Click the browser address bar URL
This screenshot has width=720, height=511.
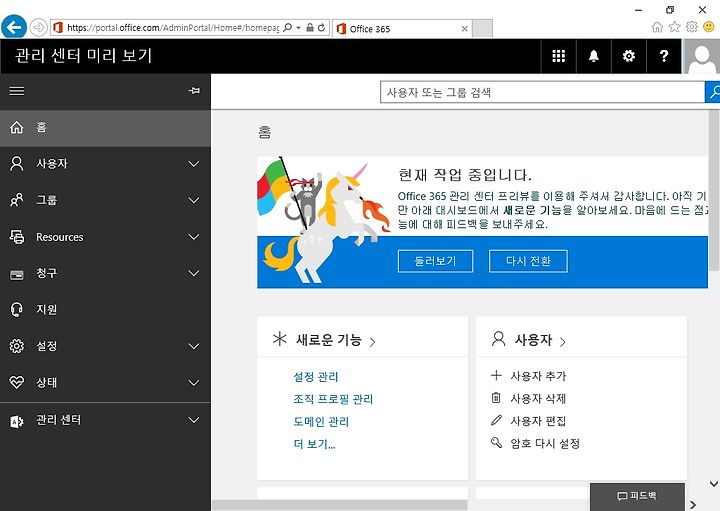pyautogui.click(x=173, y=28)
